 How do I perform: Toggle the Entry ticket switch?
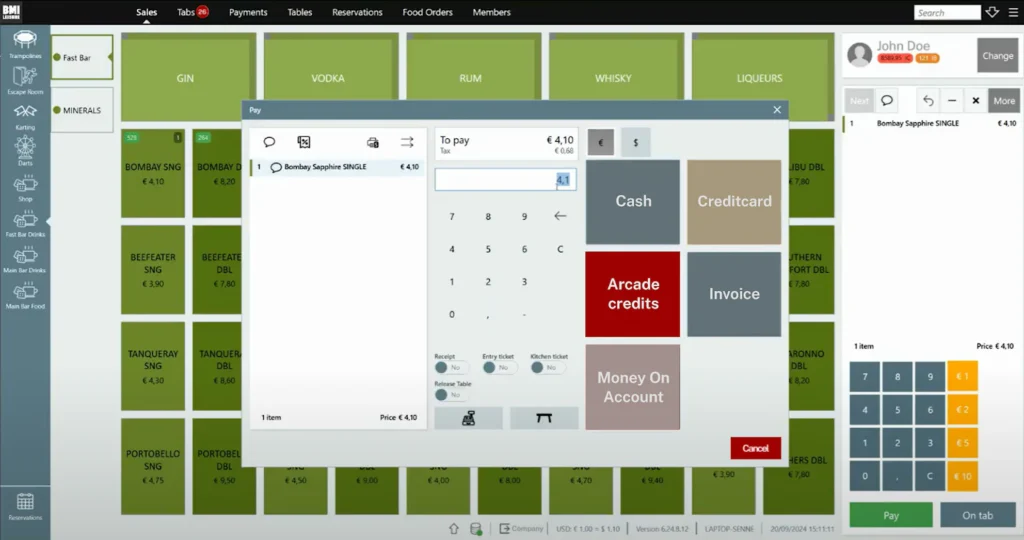(x=496, y=368)
